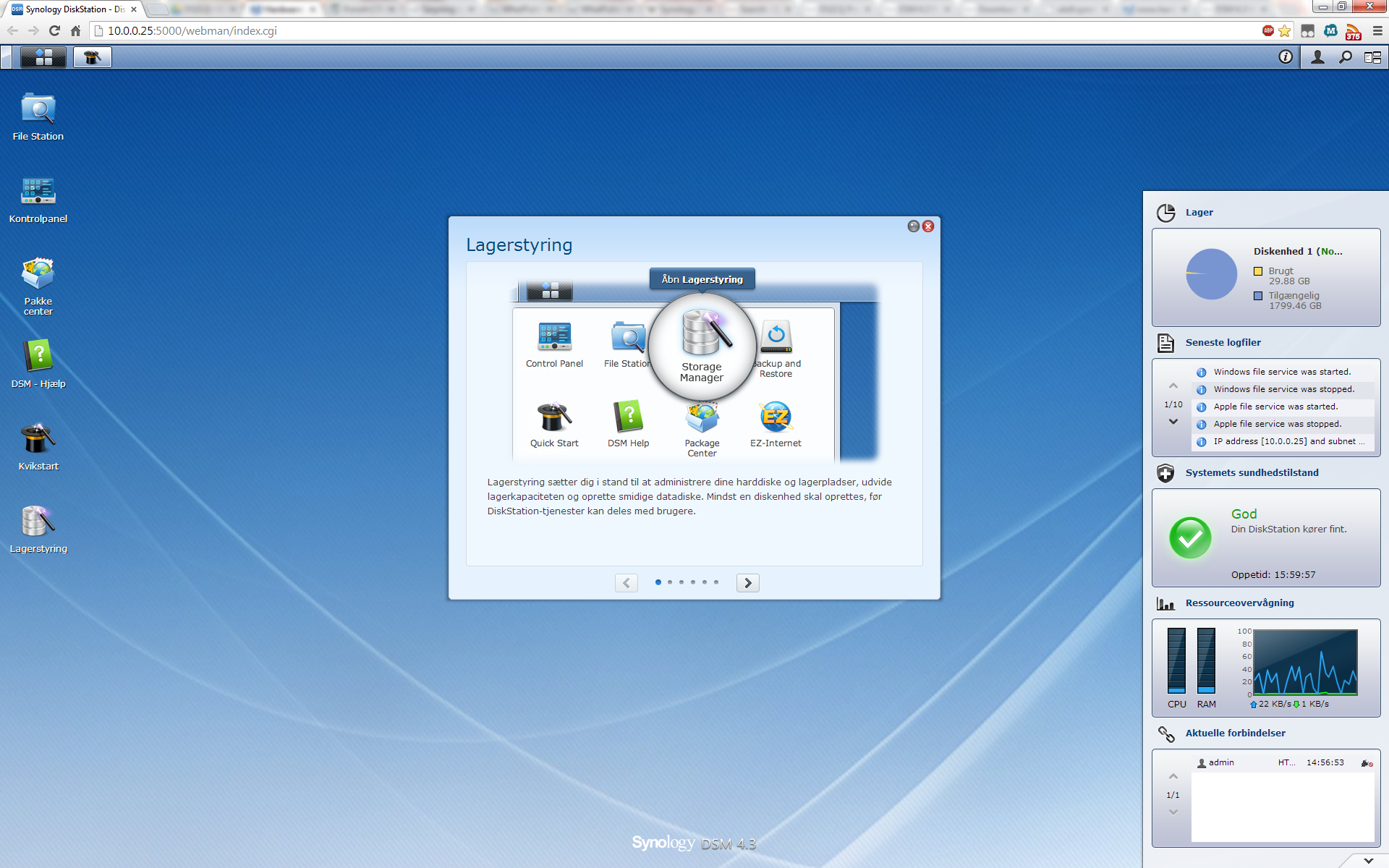Image resolution: width=1389 pixels, height=868 pixels.
Task: Minimize the Lagerstyring Quick Start dialog
Action: click(914, 226)
